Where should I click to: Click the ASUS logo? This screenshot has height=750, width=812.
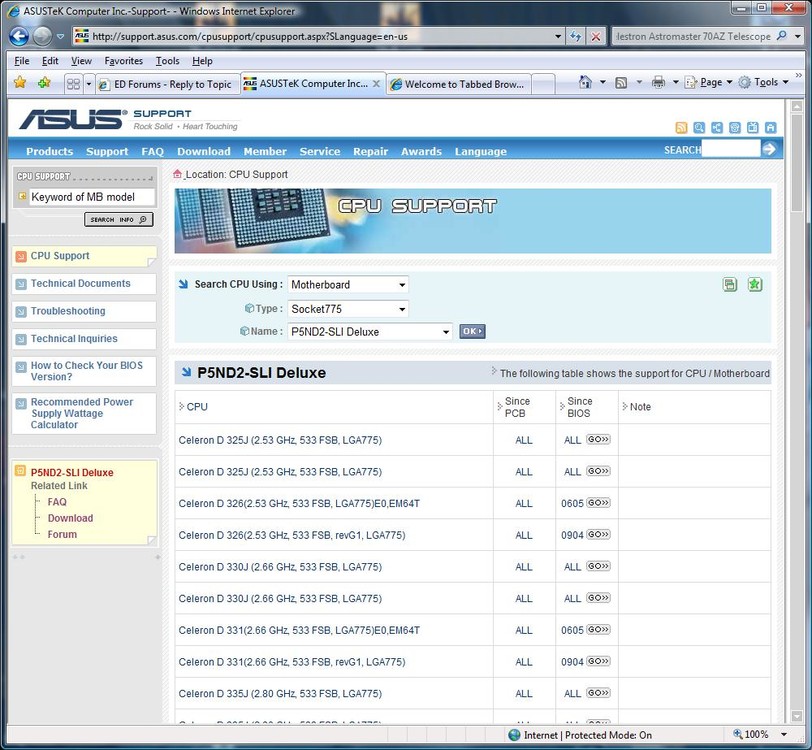coord(73,119)
